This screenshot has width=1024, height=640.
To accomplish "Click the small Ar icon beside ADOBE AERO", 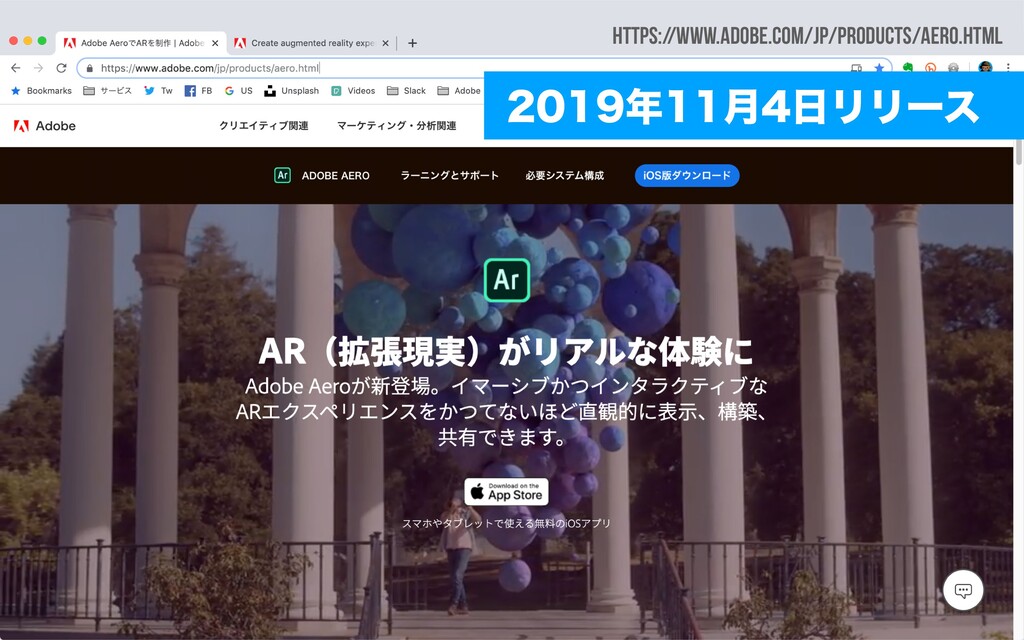I will [282, 175].
